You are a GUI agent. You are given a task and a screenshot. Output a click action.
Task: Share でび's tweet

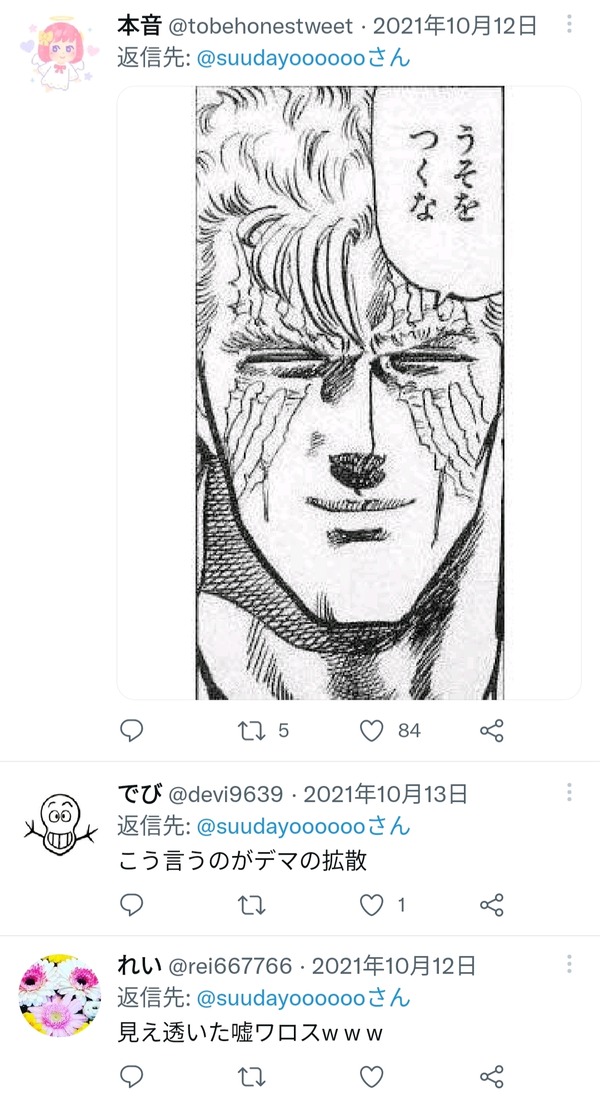[492, 905]
